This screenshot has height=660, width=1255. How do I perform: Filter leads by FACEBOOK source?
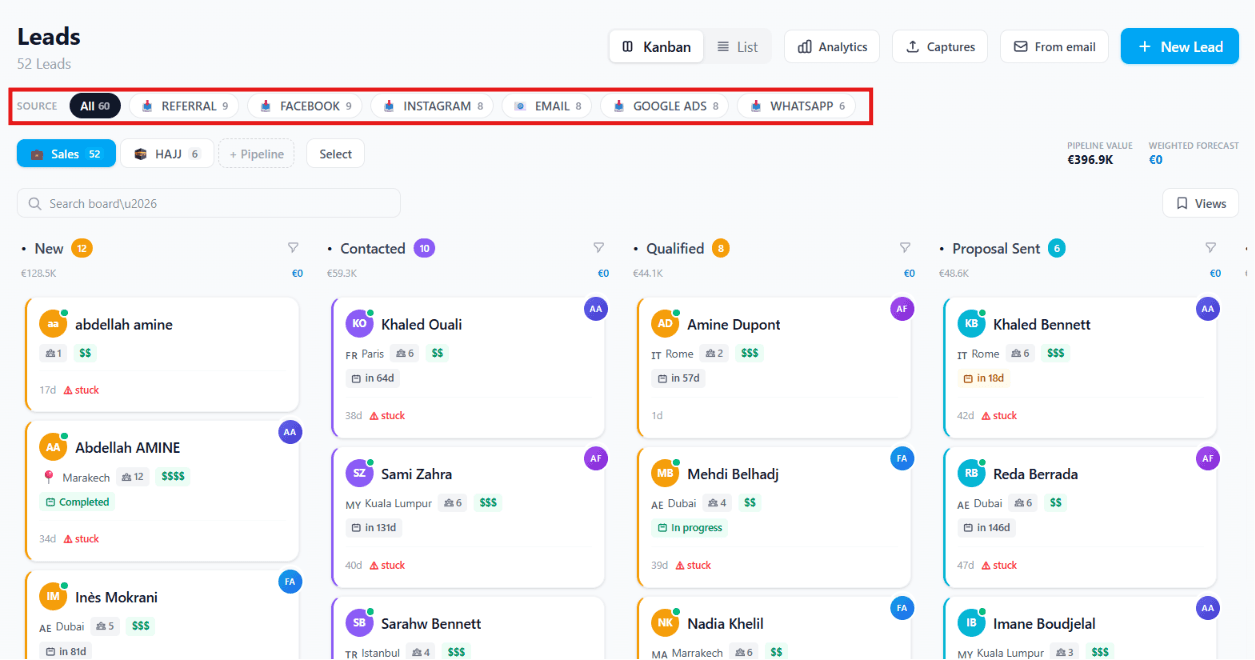[x=305, y=106]
